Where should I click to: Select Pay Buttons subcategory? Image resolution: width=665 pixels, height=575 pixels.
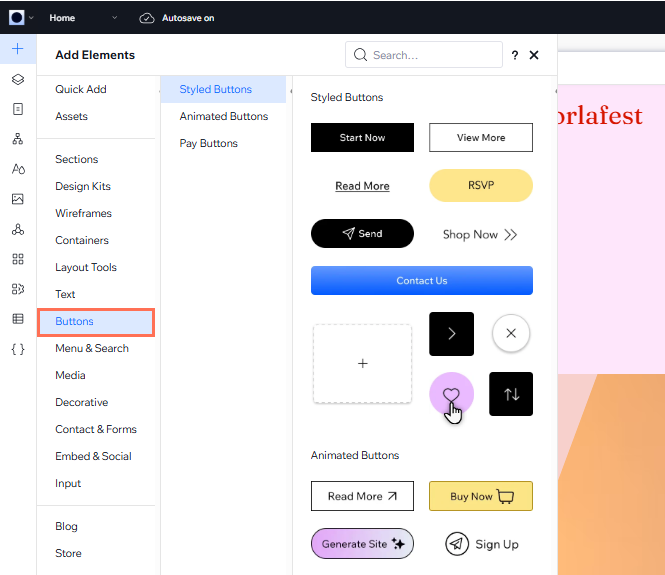click(x=209, y=143)
